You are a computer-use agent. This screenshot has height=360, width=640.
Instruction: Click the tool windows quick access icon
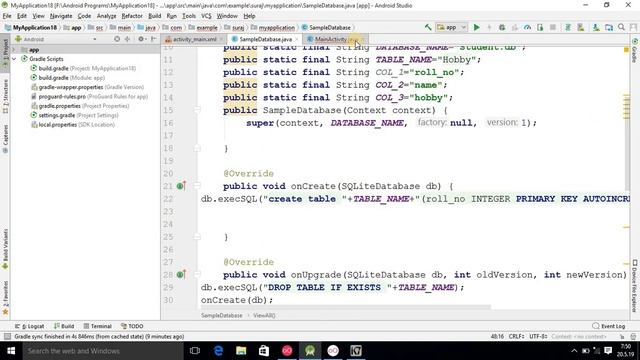click(7, 336)
